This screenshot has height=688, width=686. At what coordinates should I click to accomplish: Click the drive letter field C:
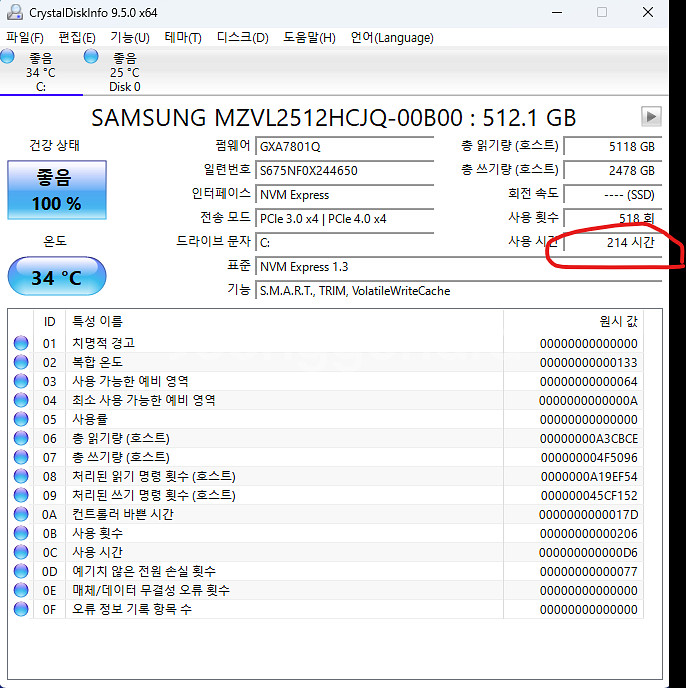pyautogui.click(x=345, y=243)
